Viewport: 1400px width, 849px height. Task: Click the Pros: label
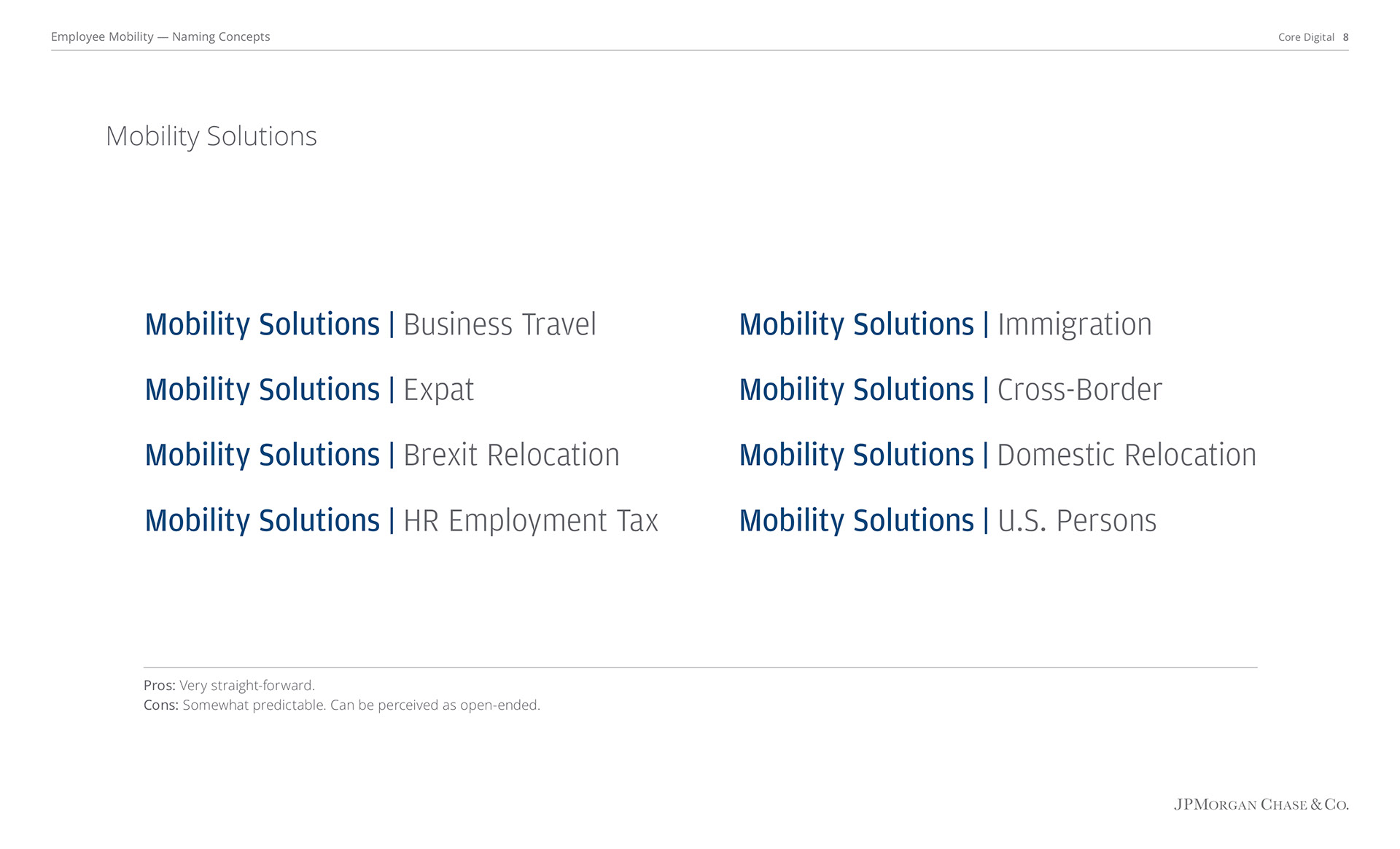(x=160, y=686)
